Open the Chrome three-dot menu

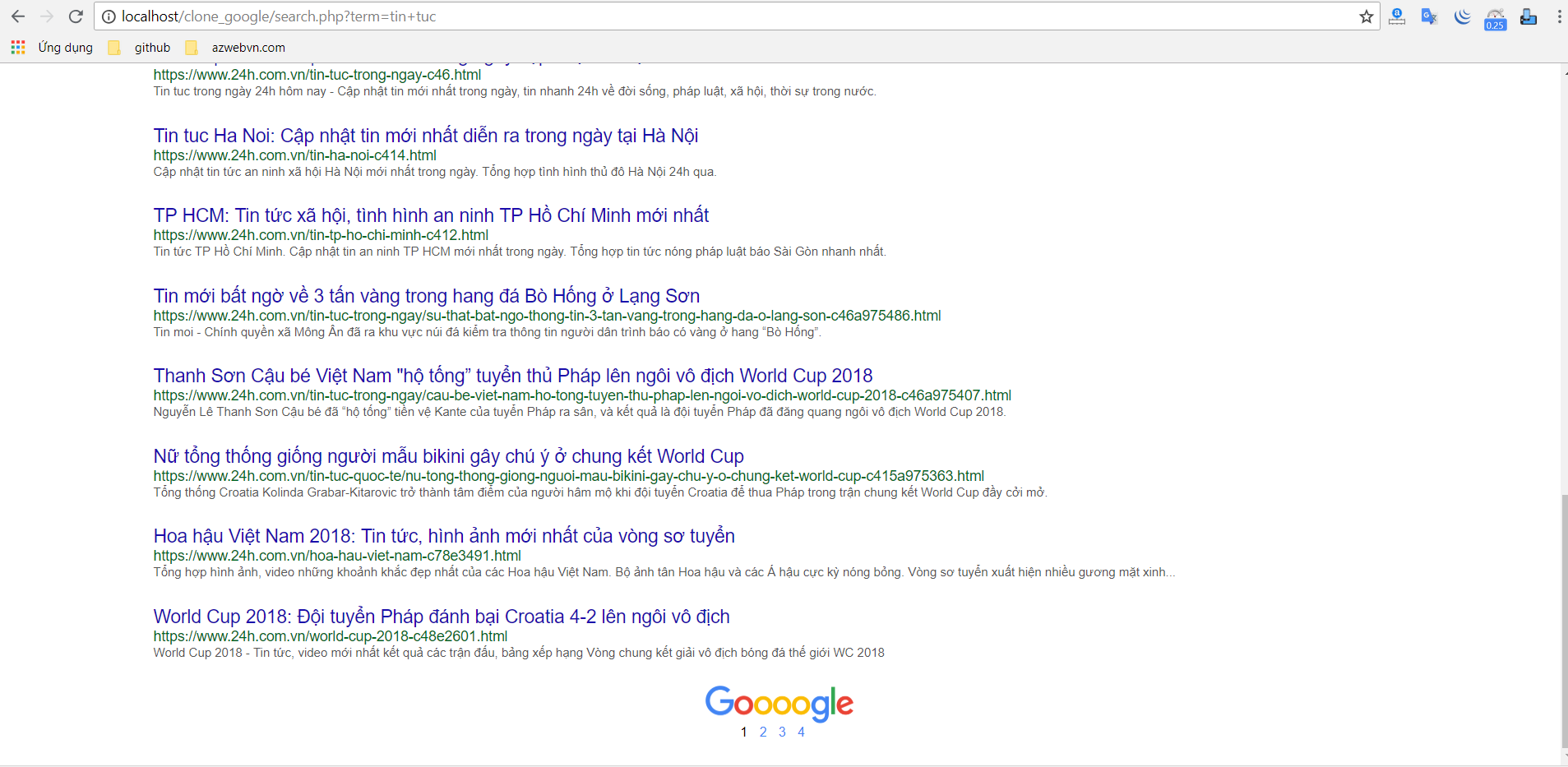point(1559,16)
